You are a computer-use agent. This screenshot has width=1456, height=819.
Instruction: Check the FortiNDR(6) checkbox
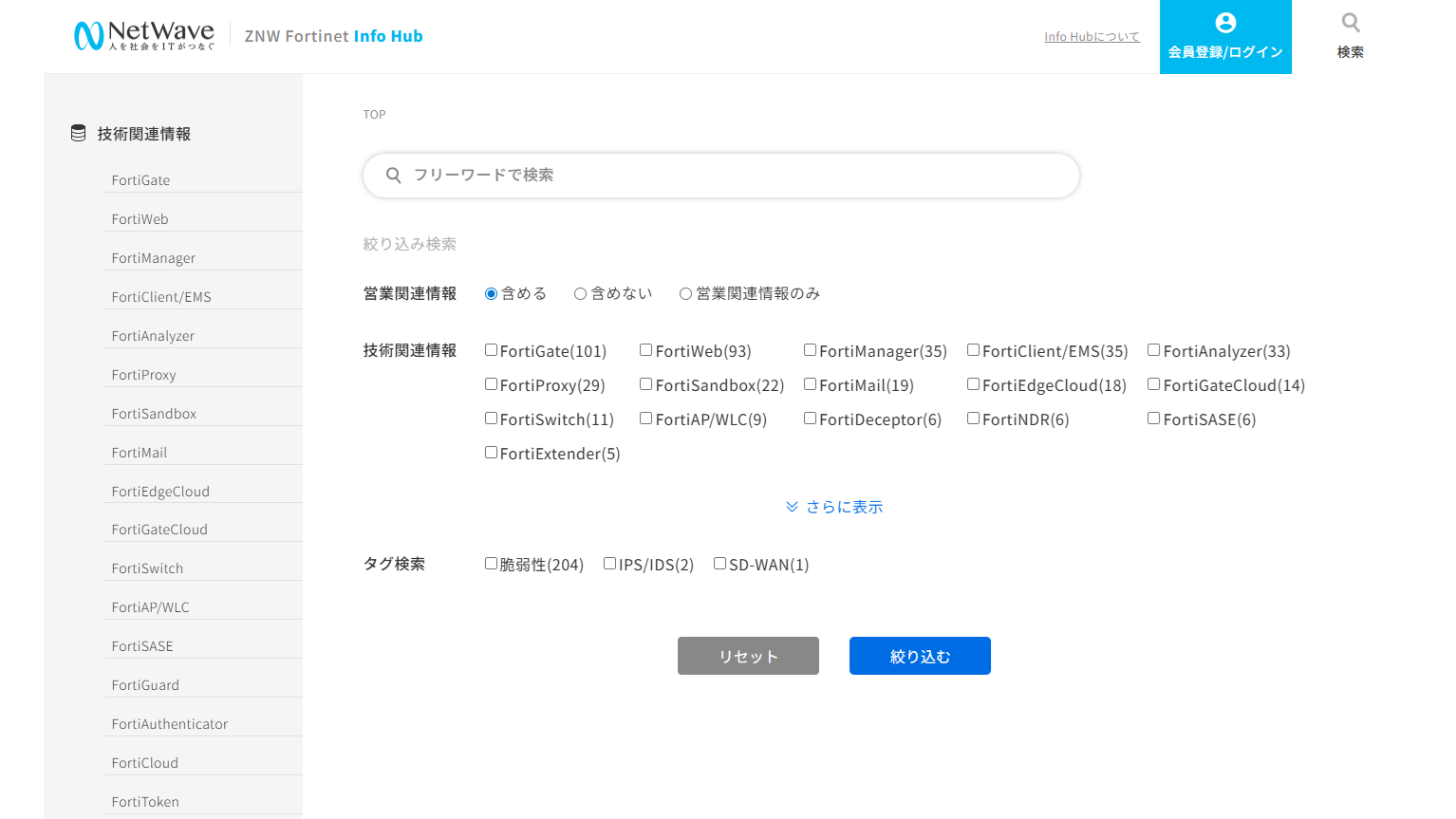click(x=973, y=419)
